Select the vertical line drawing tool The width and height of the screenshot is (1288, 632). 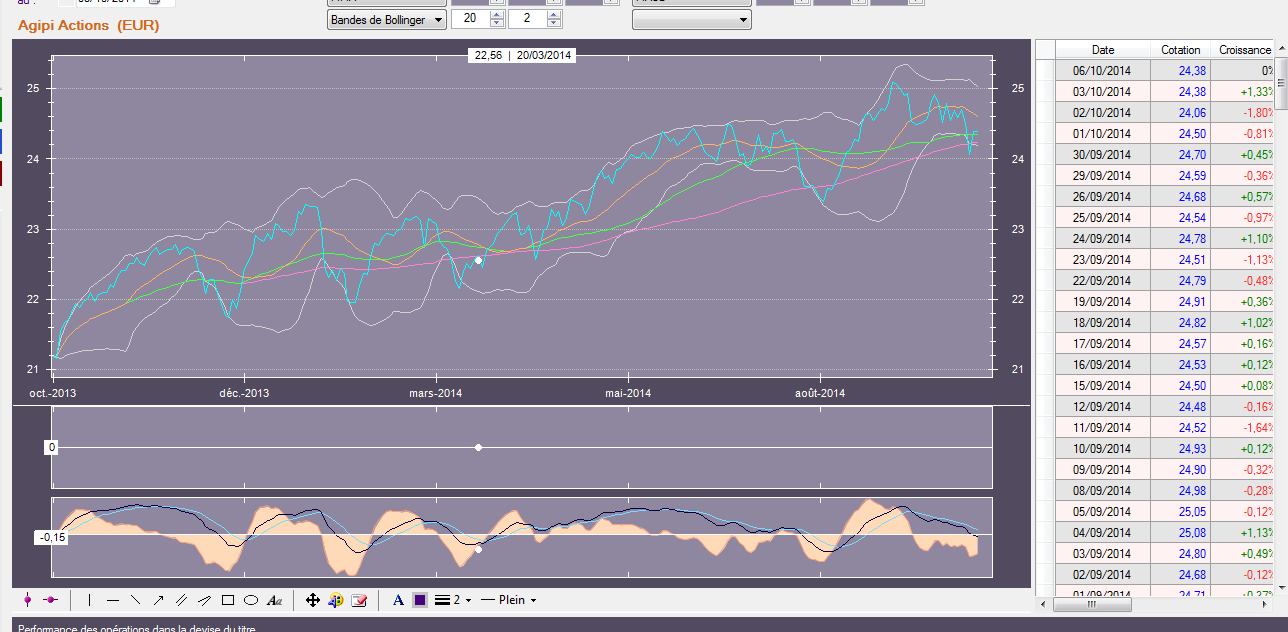[90, 600]
